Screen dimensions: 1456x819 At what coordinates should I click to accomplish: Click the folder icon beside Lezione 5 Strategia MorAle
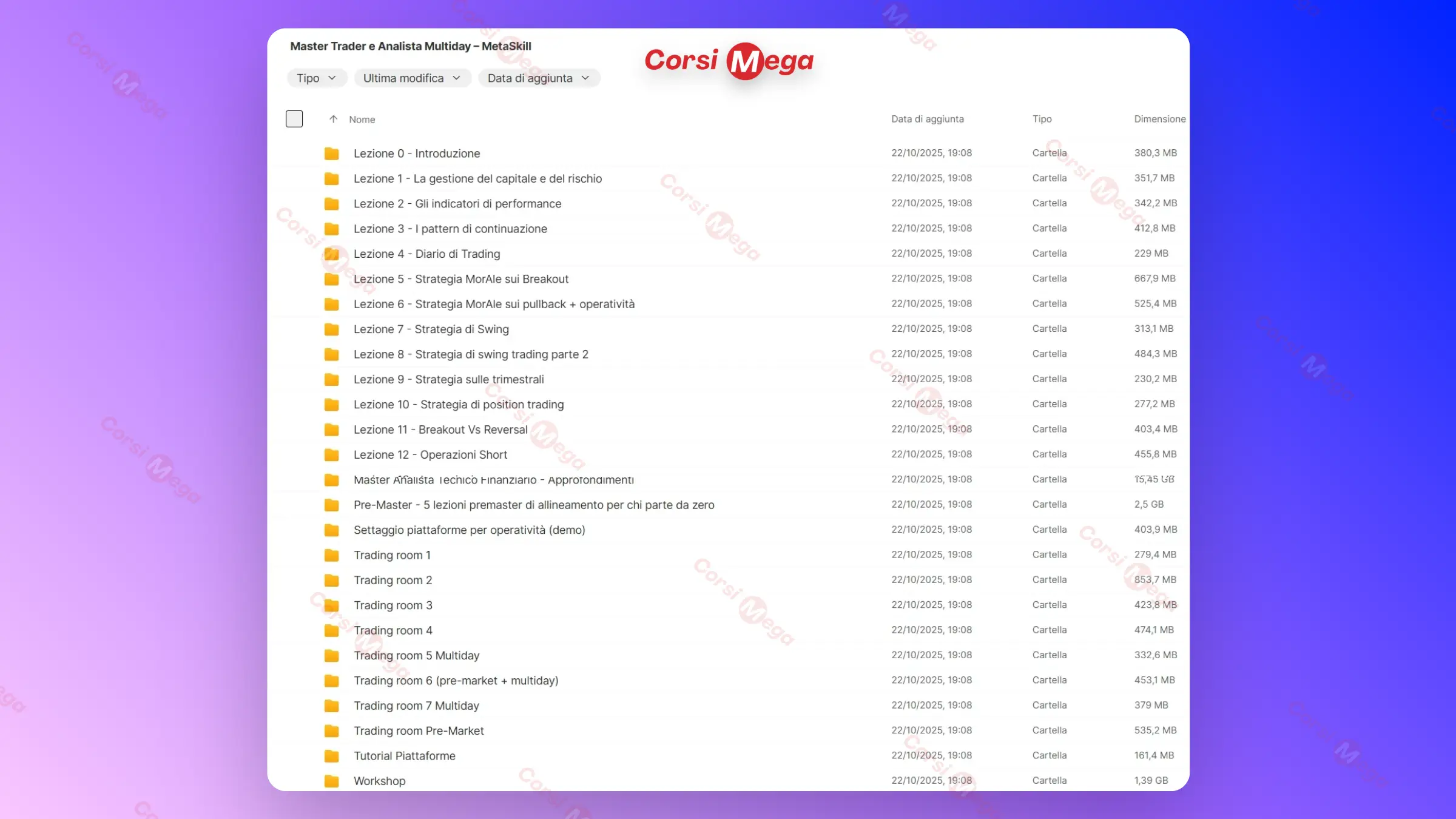click(331, 279)
